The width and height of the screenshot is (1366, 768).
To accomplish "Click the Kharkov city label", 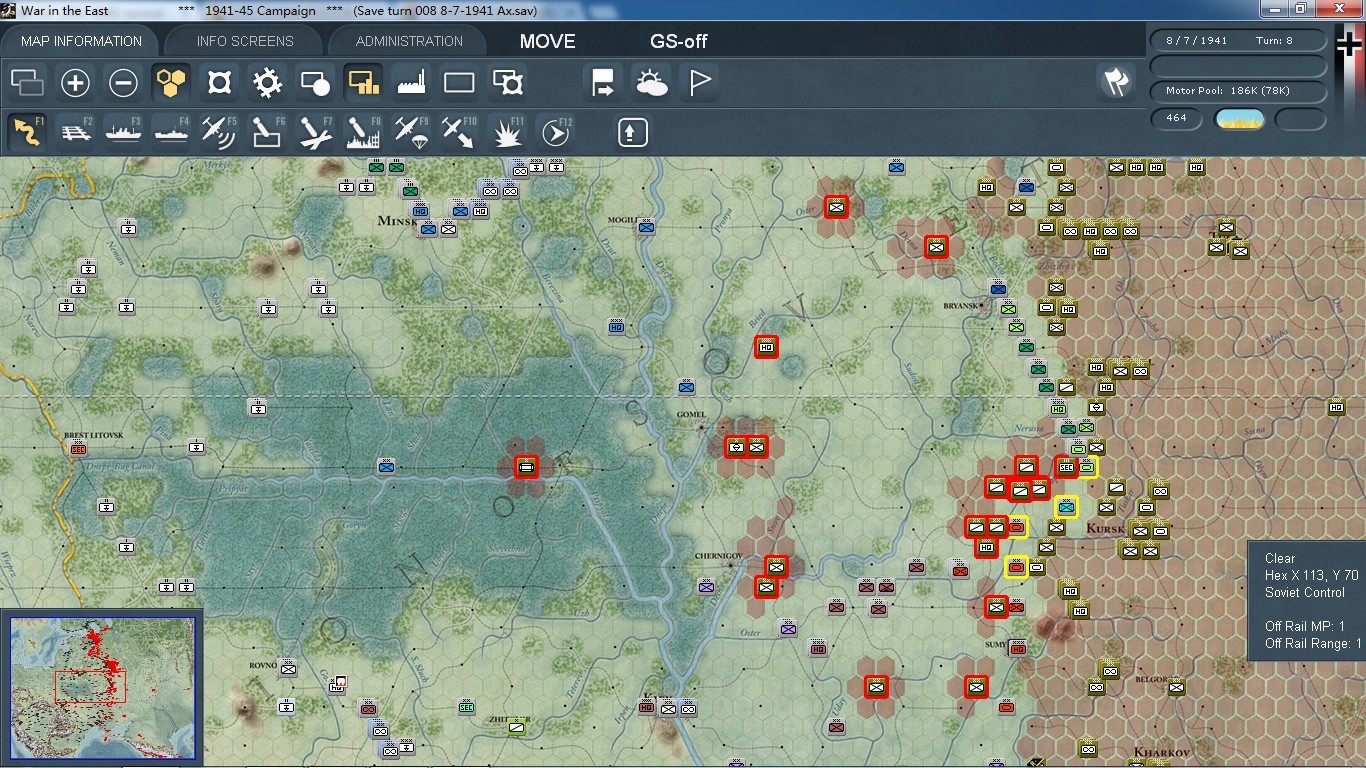I will [x=1161, y=752].
